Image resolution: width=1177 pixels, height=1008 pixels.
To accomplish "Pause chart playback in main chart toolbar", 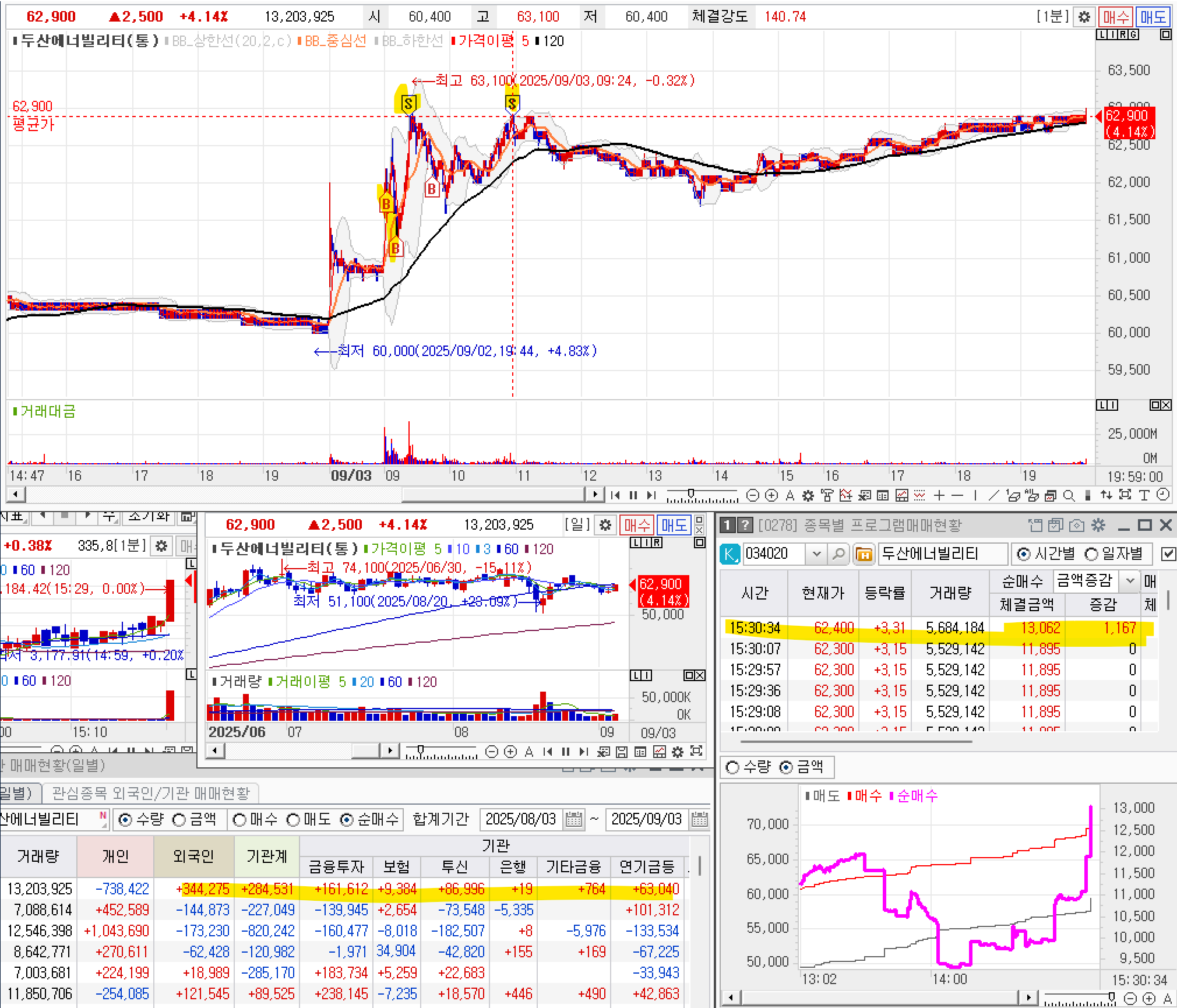I will [x=633, y=495].
